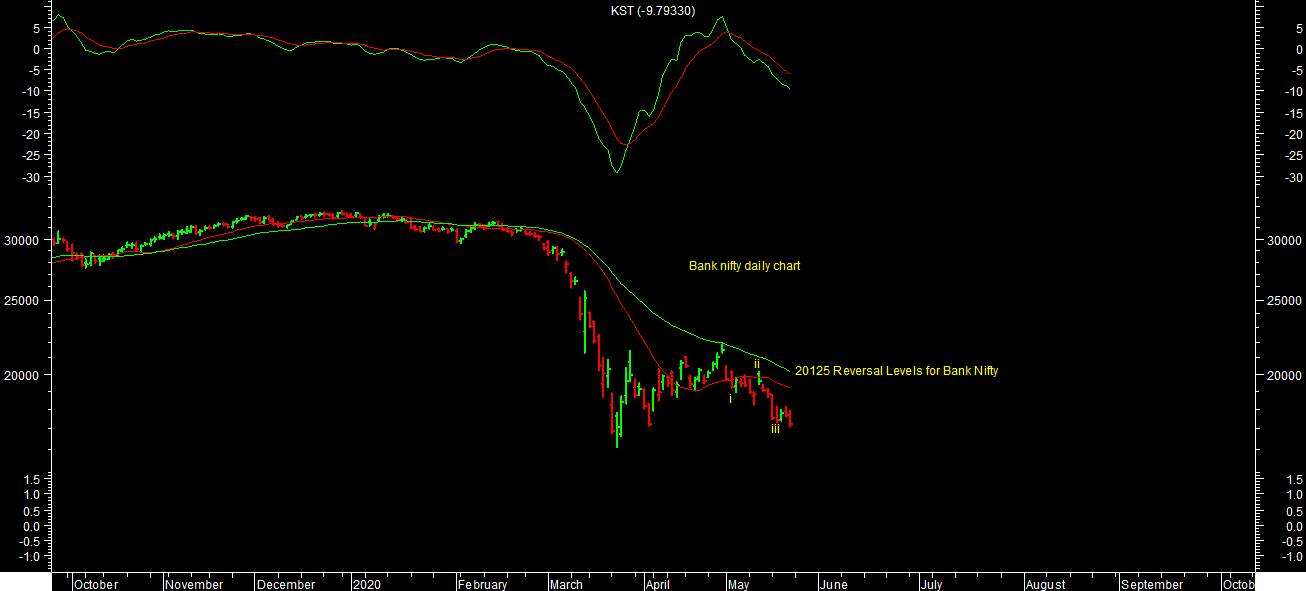Click June on the date axis
Screen dimensions: 1306x591
coord(832,584)
